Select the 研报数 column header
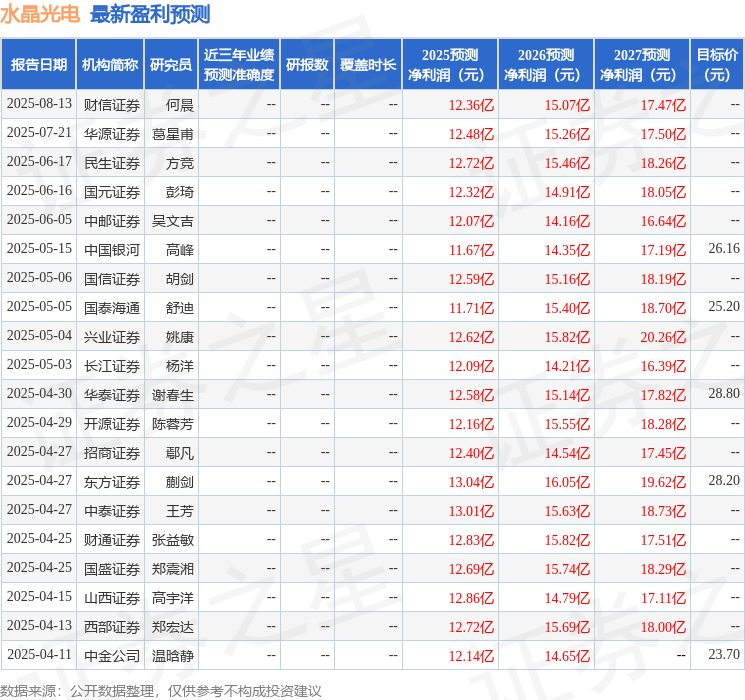 point(307,64)
